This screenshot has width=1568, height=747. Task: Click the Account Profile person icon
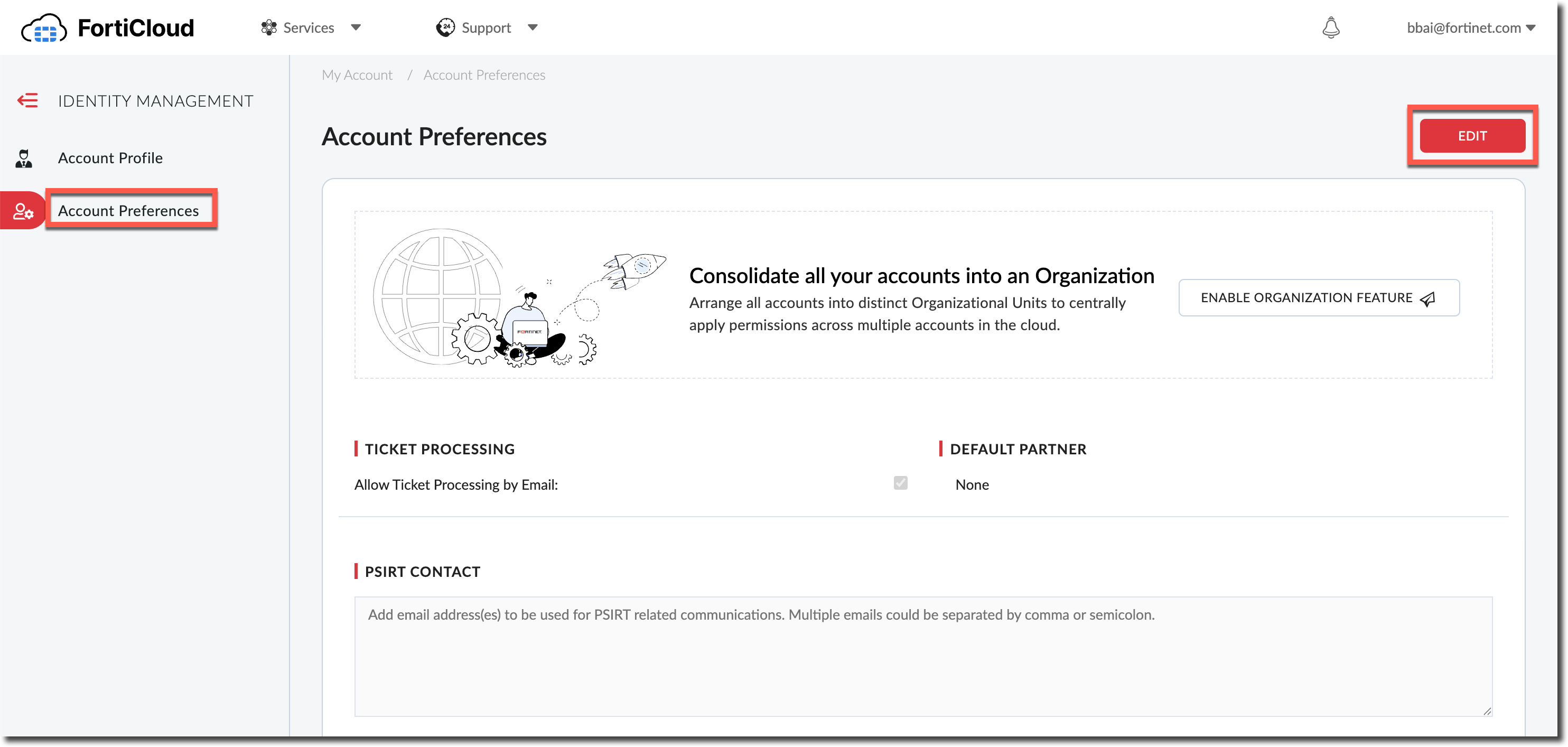[24, 158]
